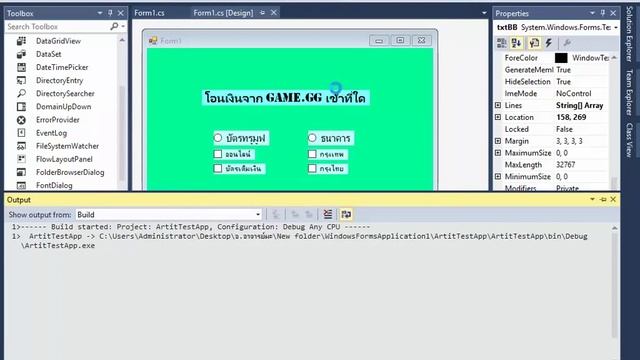This screenshot has width=640, height=360.
Task: Select the โอนเงินจาก GAME.GG label
Action: pos(286,98)
